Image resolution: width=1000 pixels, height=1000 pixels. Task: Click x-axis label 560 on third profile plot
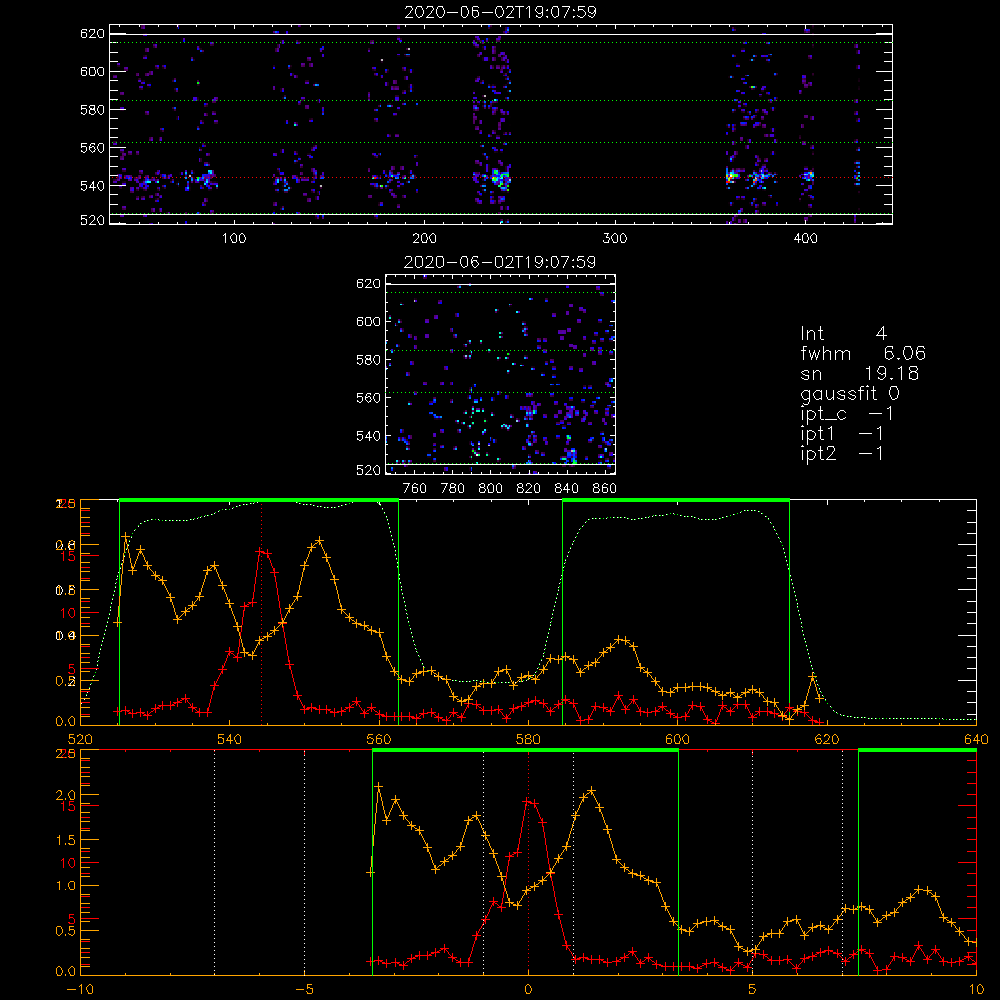[x=379, y=740]
